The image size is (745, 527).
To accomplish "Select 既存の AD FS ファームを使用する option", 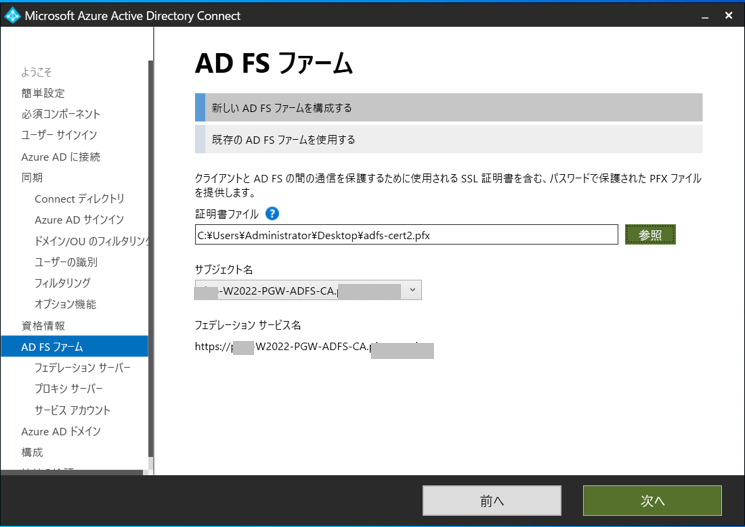I will [x=449, y=139].
